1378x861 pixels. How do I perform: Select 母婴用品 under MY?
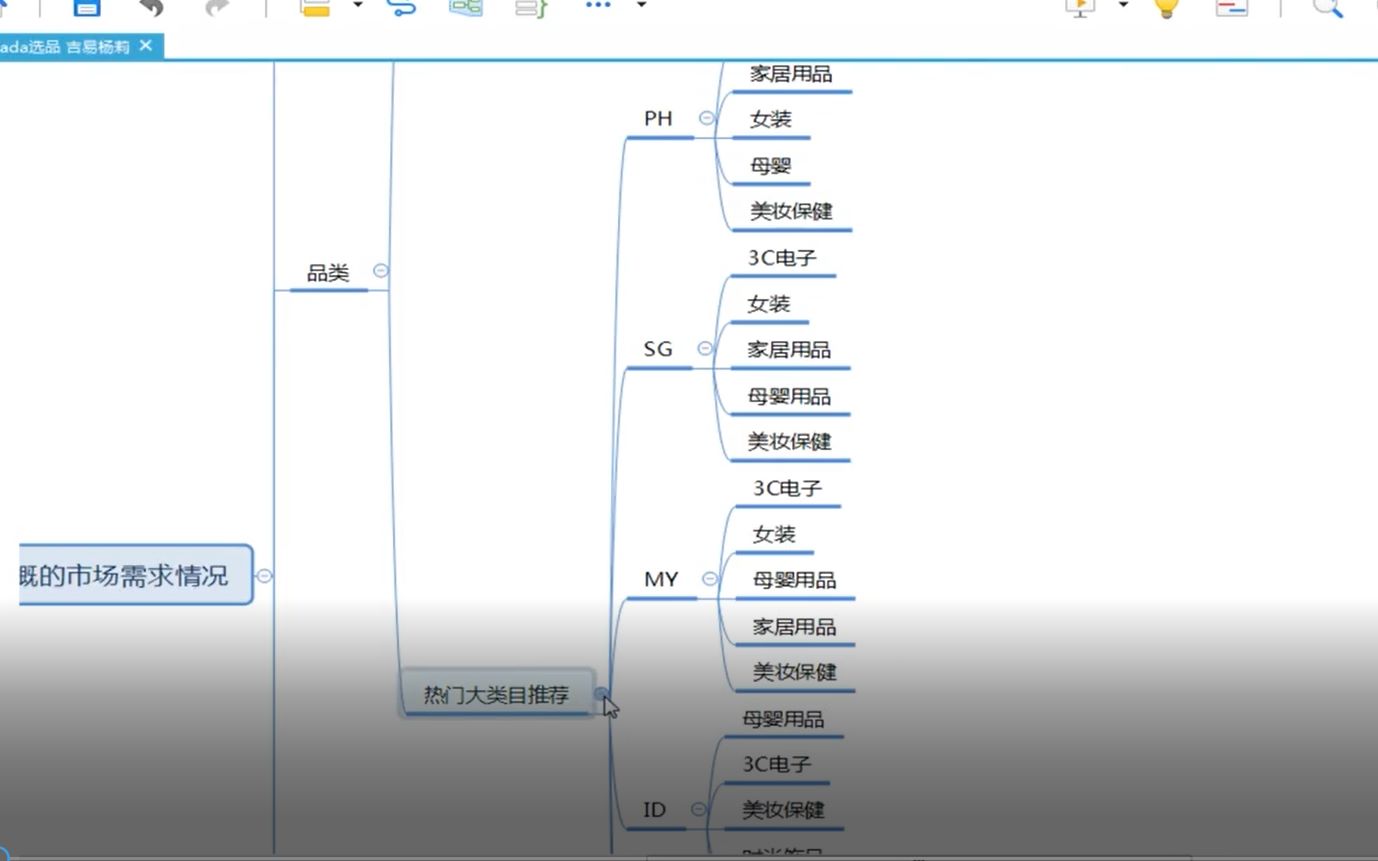[x=794, y=580]
